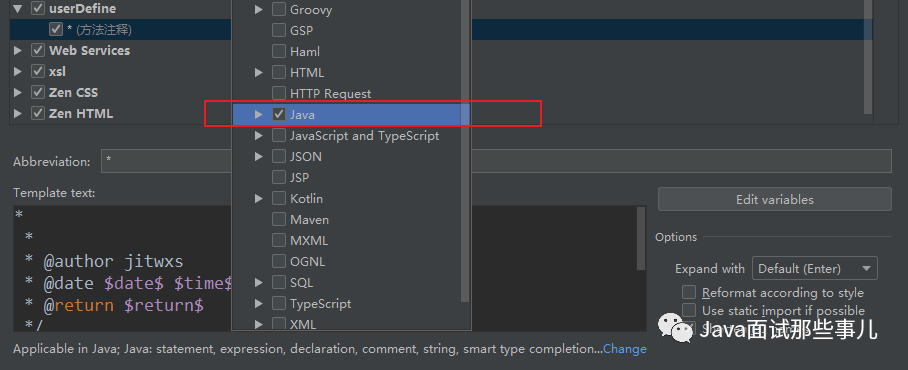
Task: Uncheck the Zen CSS group checkbox
Action: tap(38, 92)
